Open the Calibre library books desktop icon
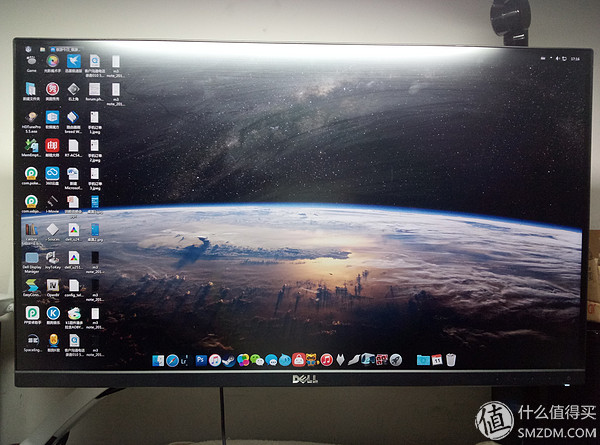 (x=31, y=234)
